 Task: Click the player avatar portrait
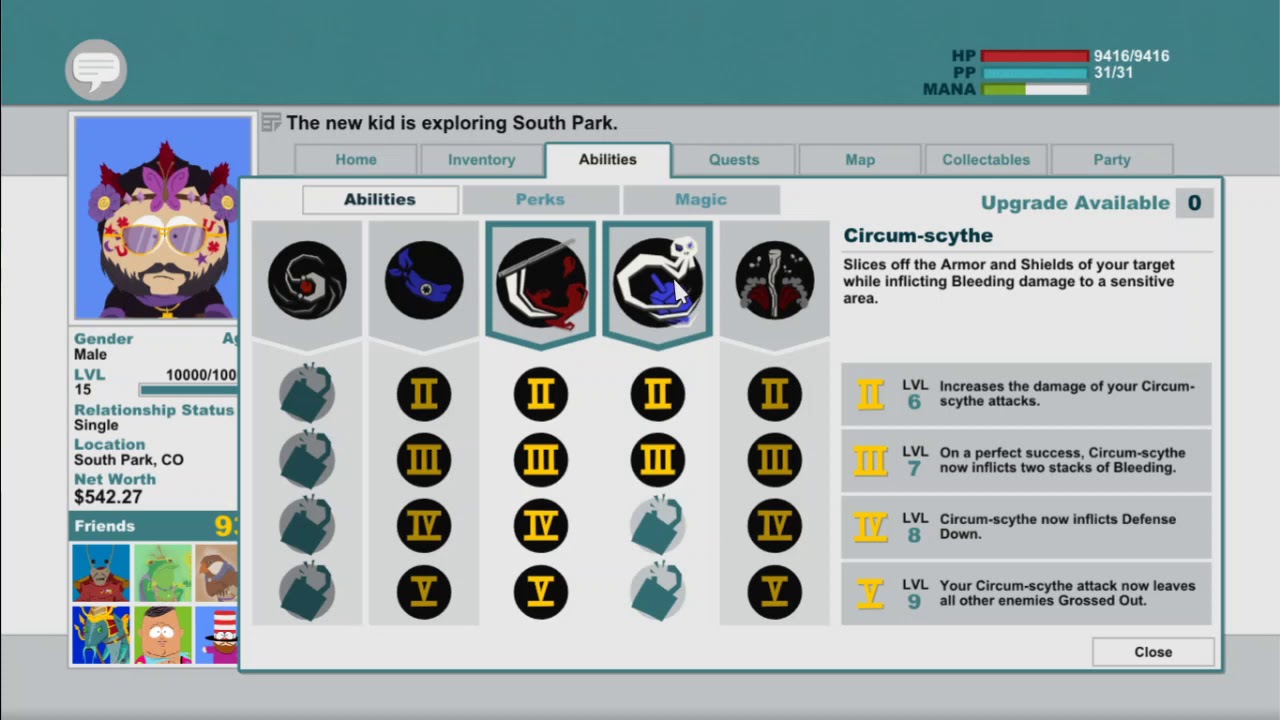[162, 217]
